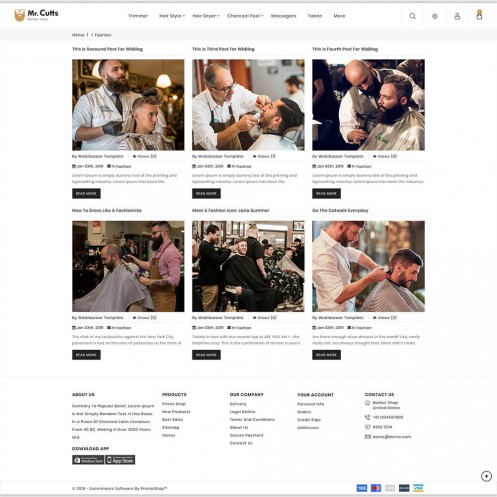
Task: Click the scroll-to-top arrow icon
Action: [486, 476]
